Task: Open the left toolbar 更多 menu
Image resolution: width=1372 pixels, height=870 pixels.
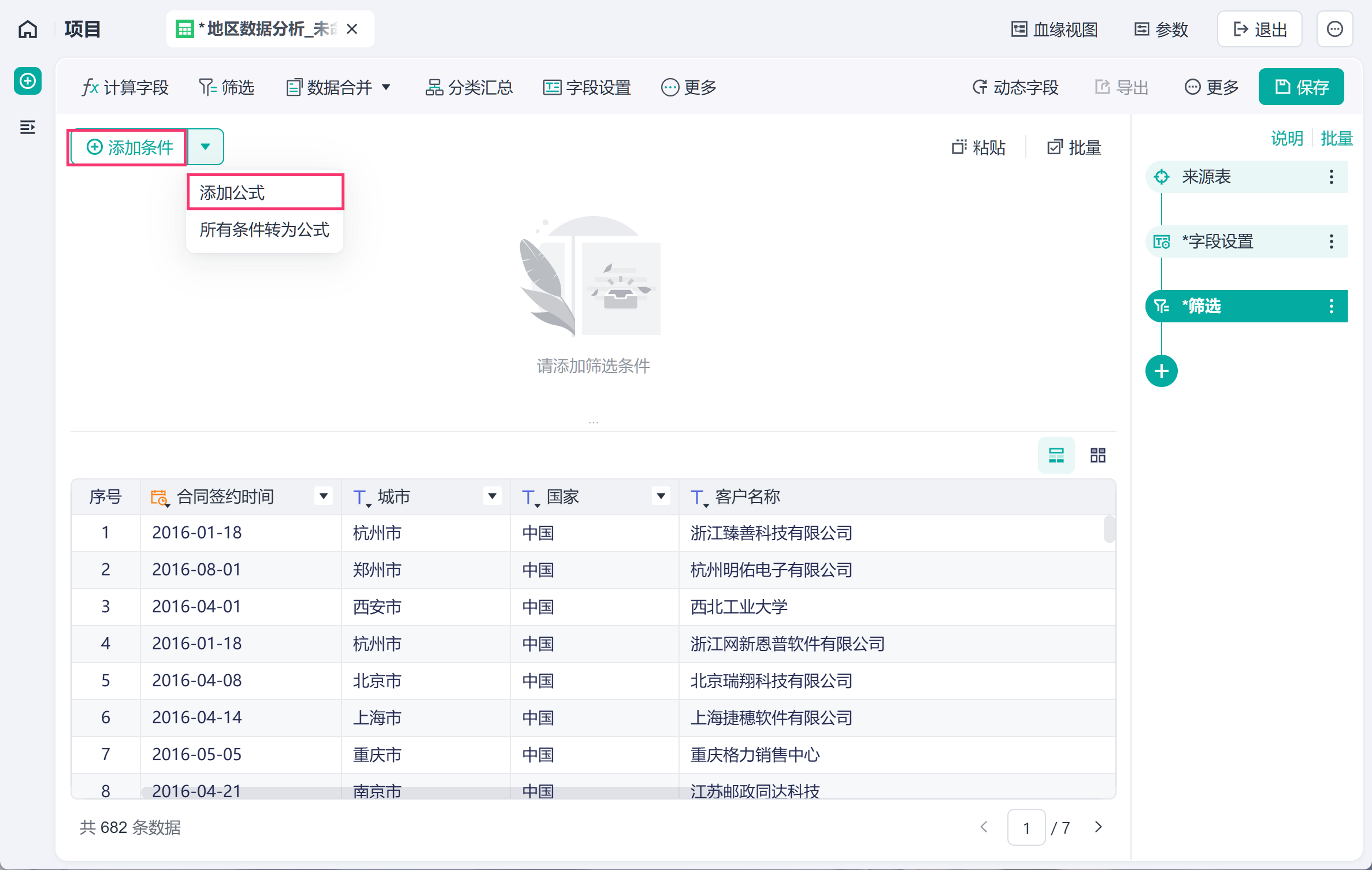Action: pyautogui.click(x=688, y=87)
